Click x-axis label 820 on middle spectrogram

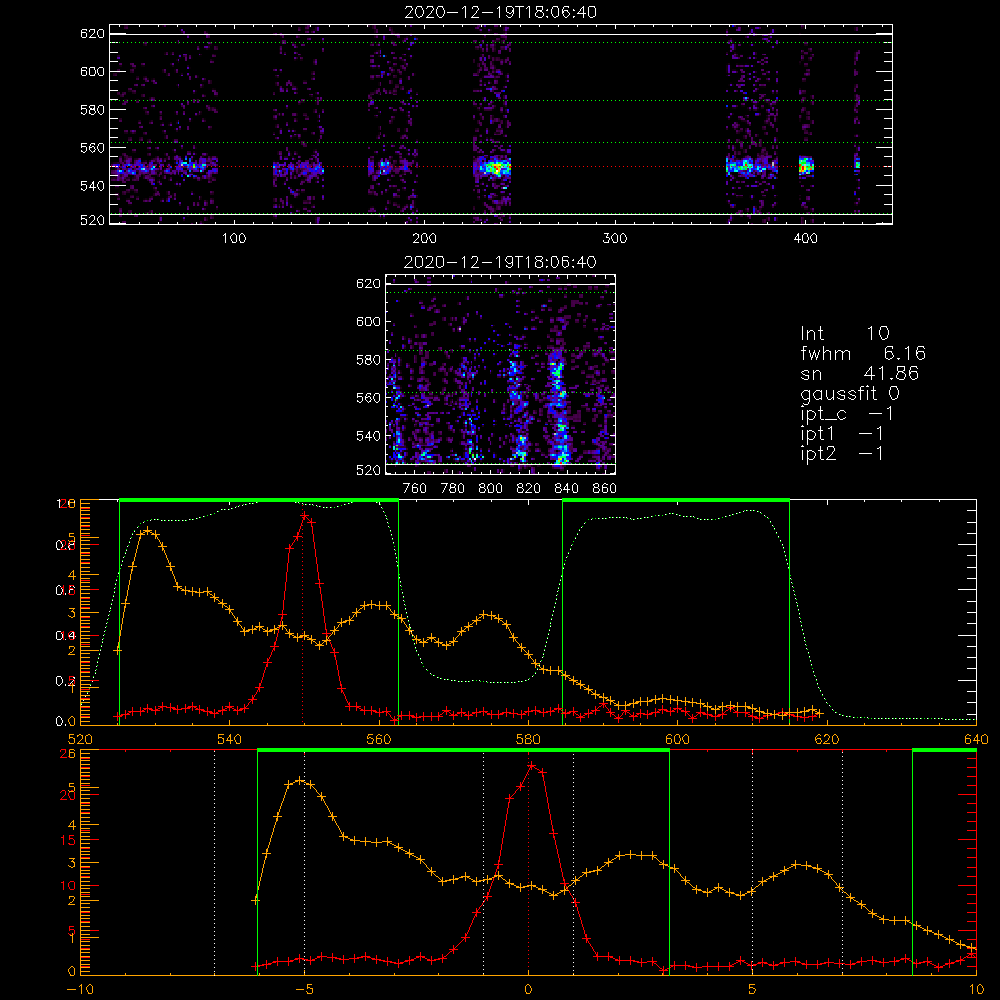click(529, 488)
